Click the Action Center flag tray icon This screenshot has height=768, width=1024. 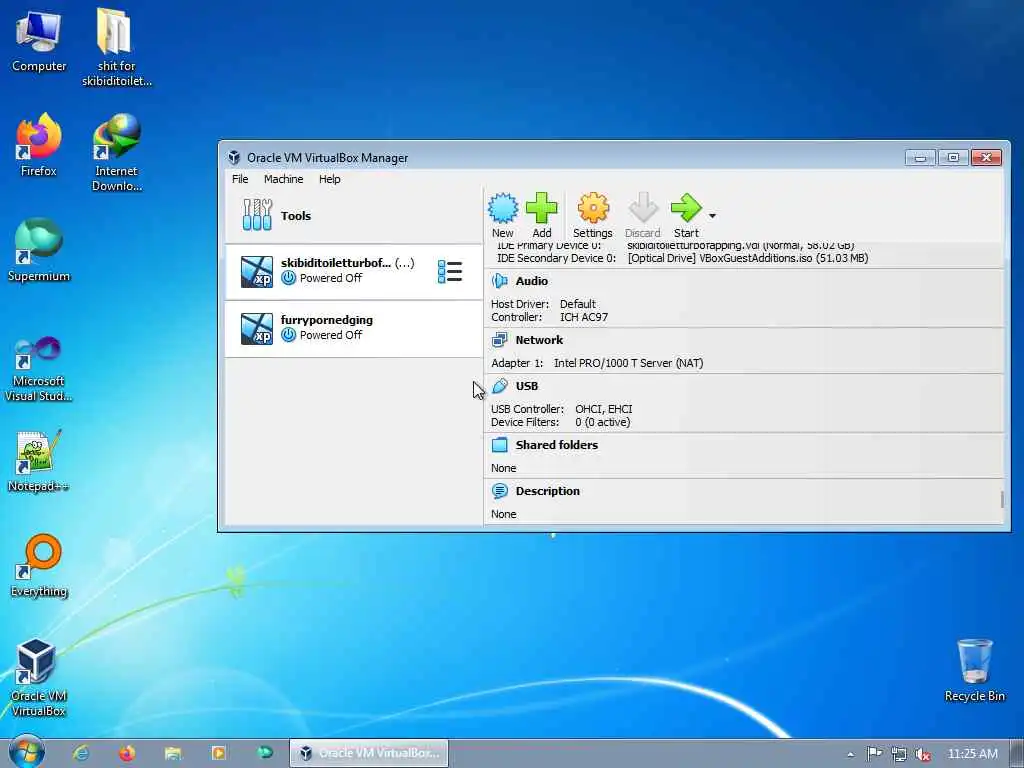point(874,754)
